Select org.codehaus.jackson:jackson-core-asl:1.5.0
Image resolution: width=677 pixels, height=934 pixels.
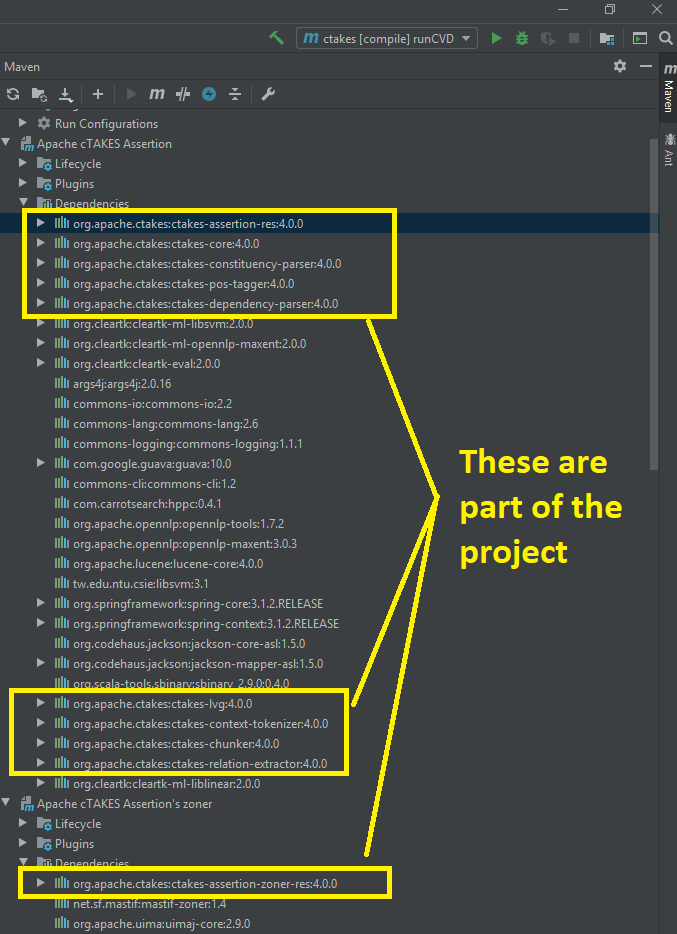pos(189,644)
